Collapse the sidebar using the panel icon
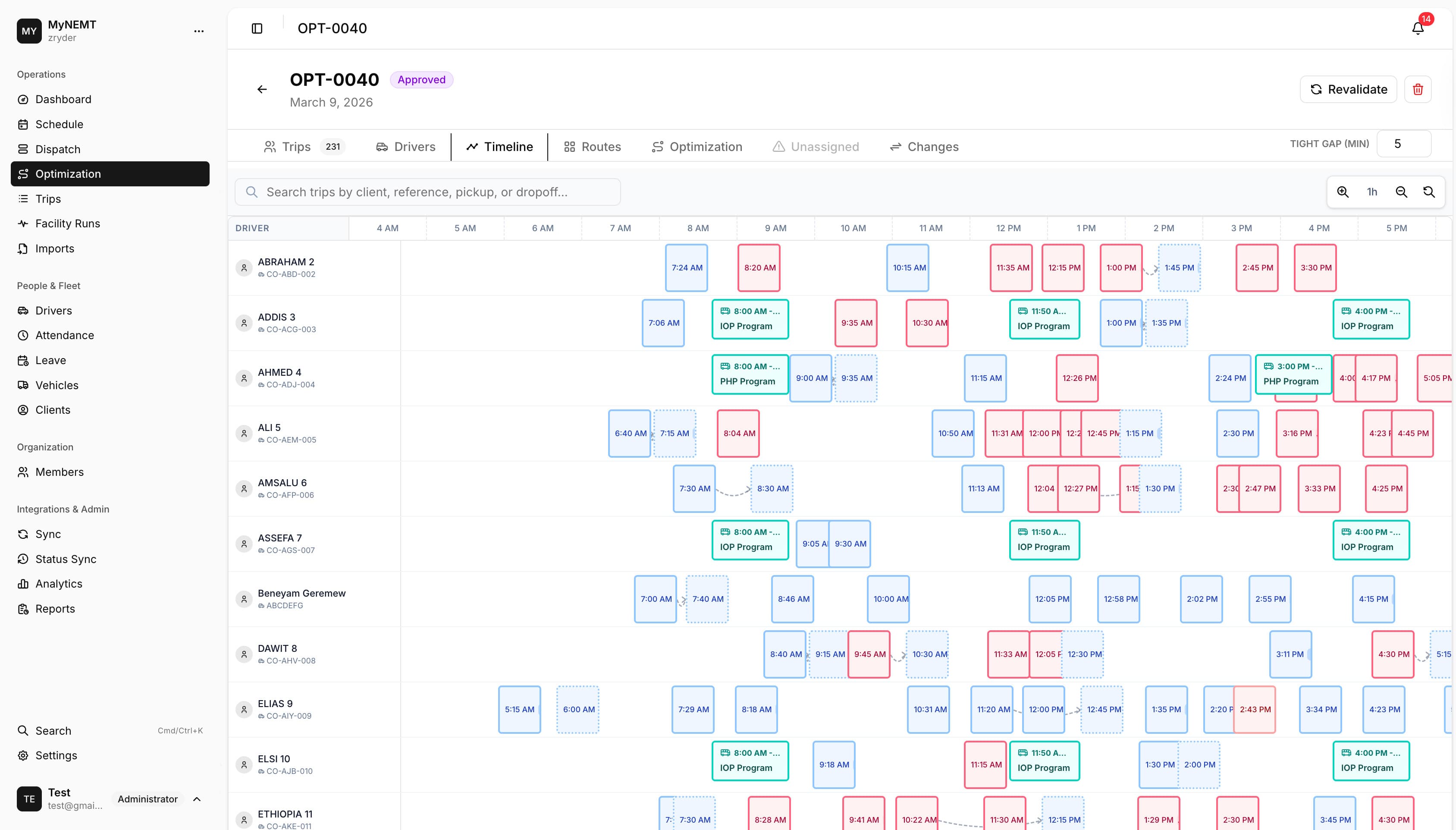The height and width of the screenshot is (830, 1456). [x=257, y=28]
